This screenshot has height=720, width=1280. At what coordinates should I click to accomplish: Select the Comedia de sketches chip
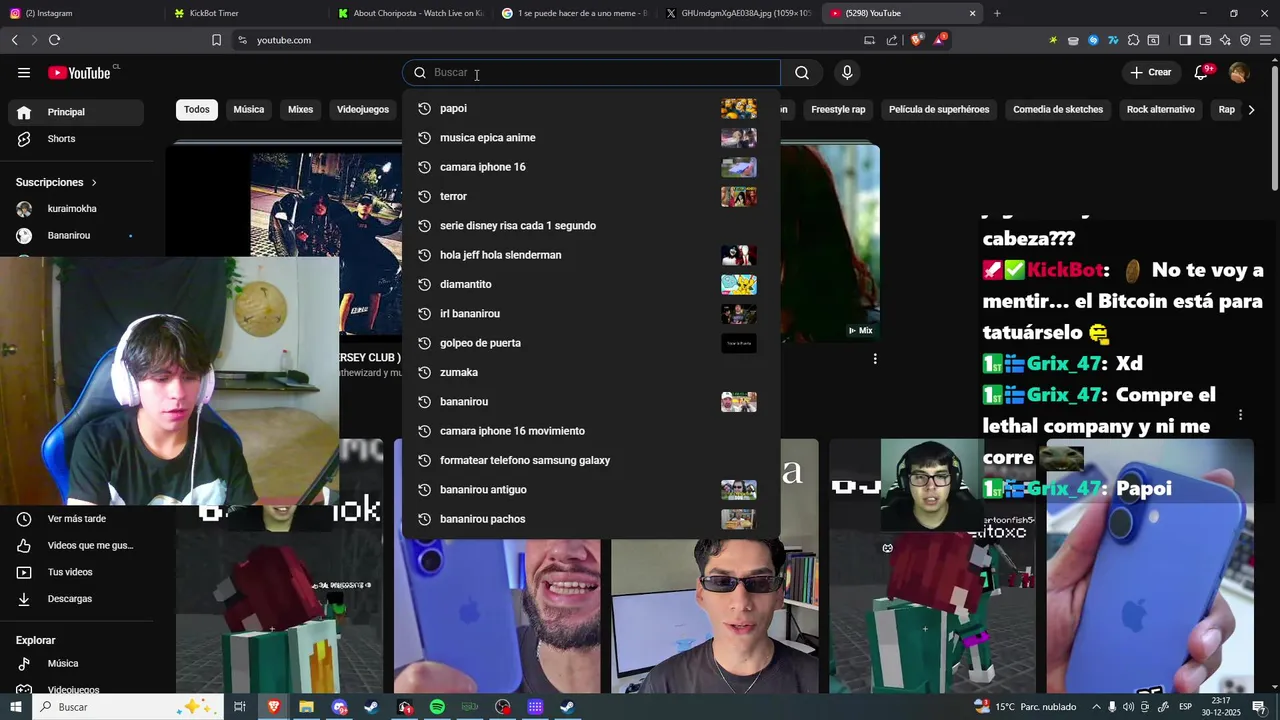click(x=1058, y=110)
